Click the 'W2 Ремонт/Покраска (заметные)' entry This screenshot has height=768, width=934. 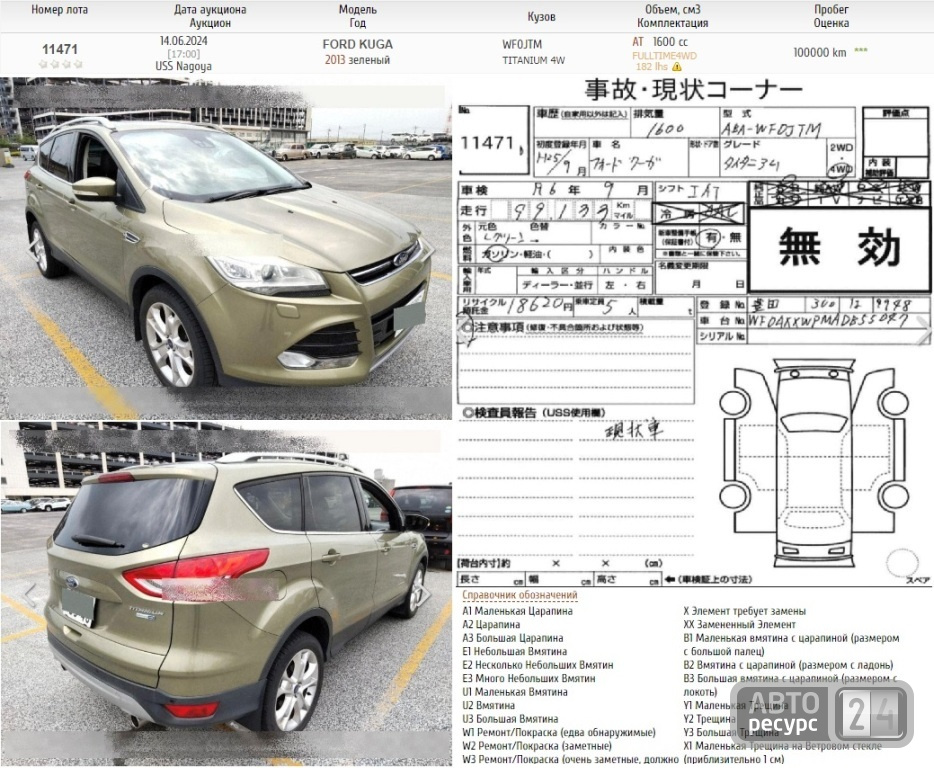click(537, 746)
